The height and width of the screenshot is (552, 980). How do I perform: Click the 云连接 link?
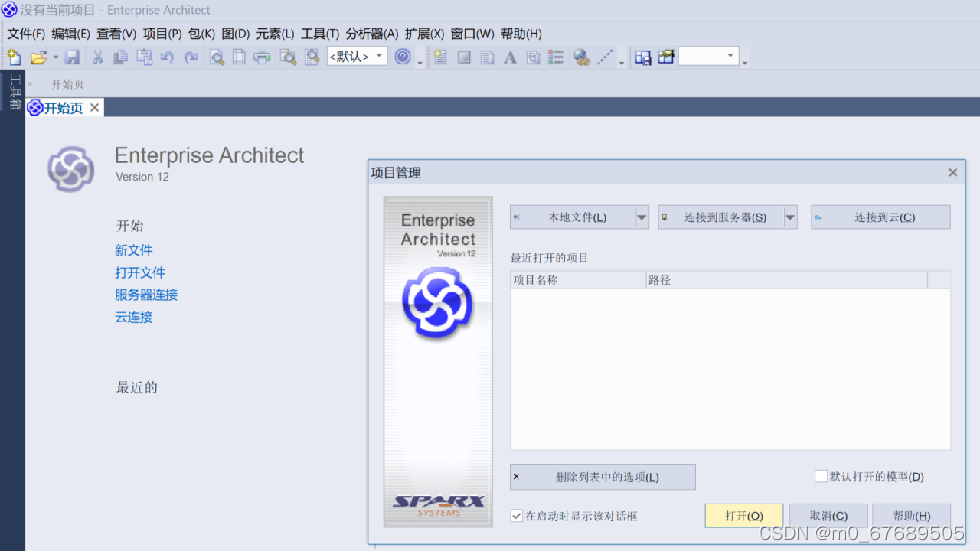coord(134,317)
